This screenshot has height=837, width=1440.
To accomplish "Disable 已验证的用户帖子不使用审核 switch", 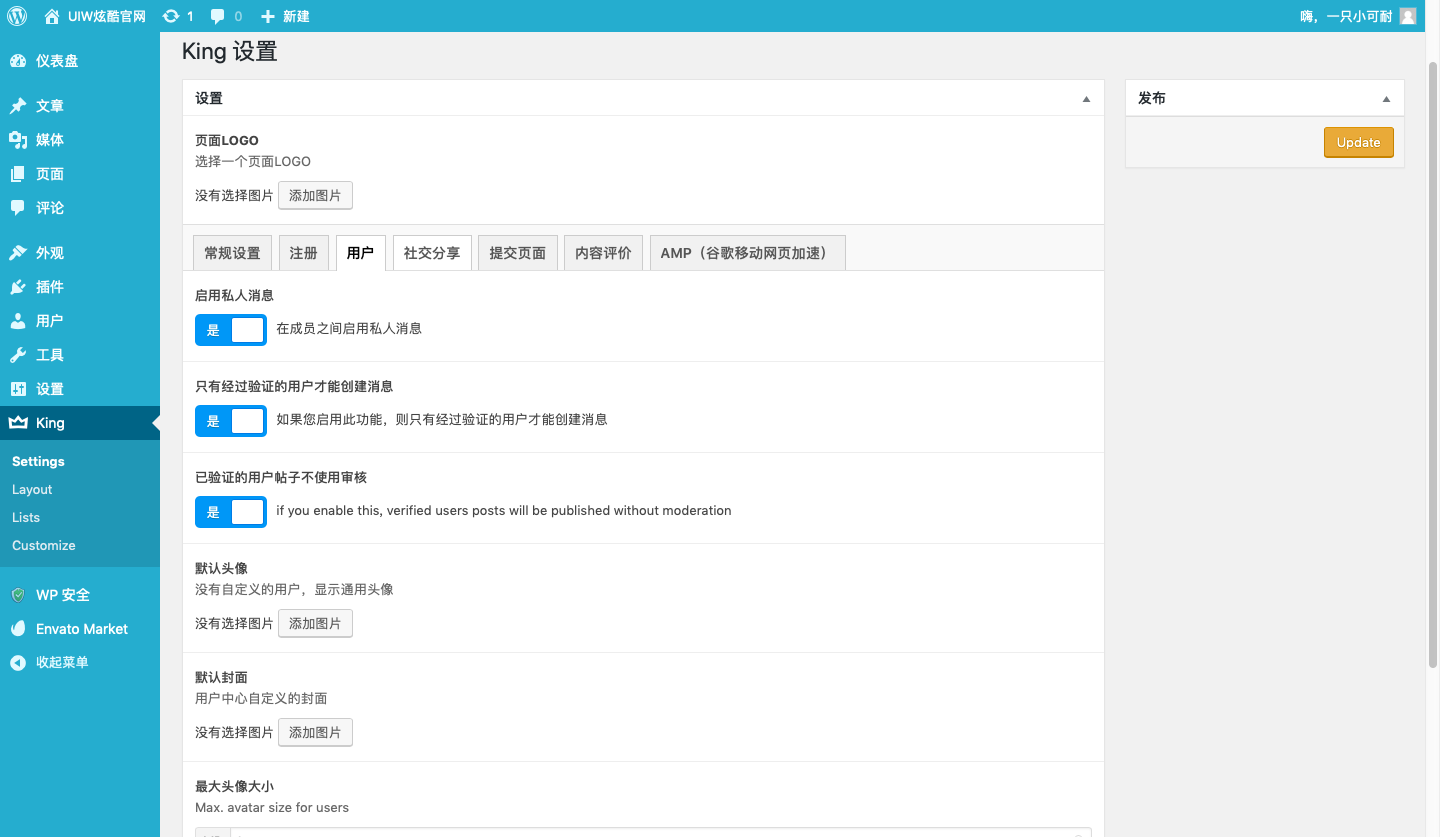I will [231, 512].
